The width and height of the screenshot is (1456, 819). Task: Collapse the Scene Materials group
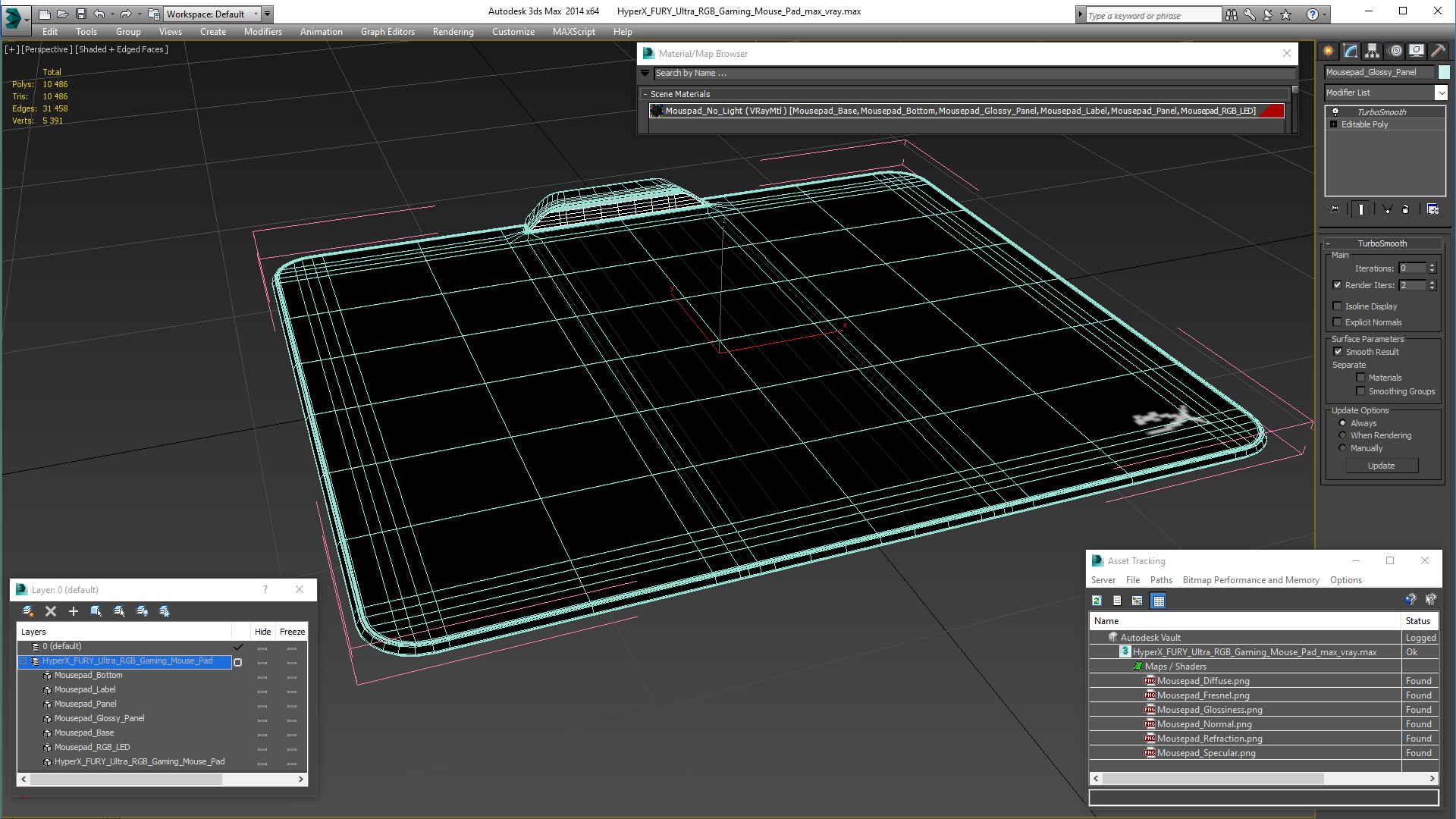tap(645, 95)
